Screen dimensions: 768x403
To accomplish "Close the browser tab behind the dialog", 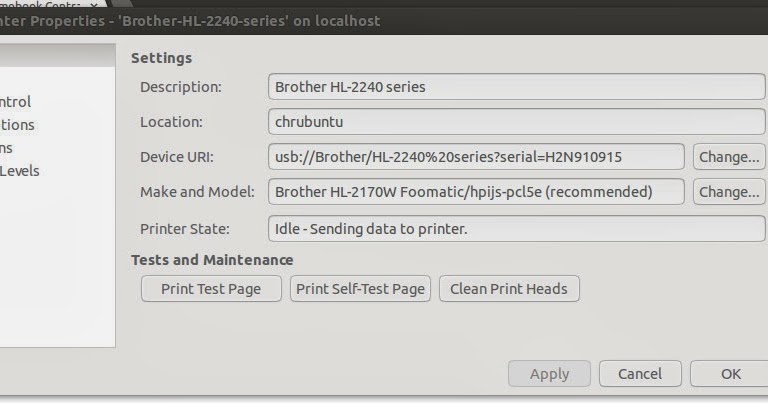I will pos(94,4).
